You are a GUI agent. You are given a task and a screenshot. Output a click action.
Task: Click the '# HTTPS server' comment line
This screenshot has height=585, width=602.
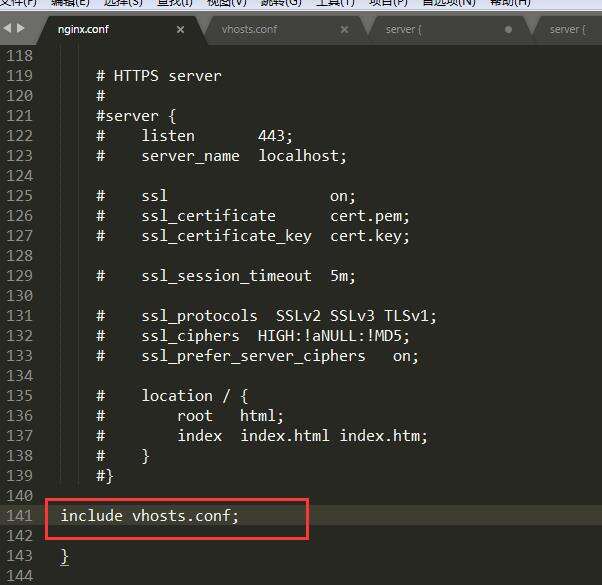tap(158, 75)
